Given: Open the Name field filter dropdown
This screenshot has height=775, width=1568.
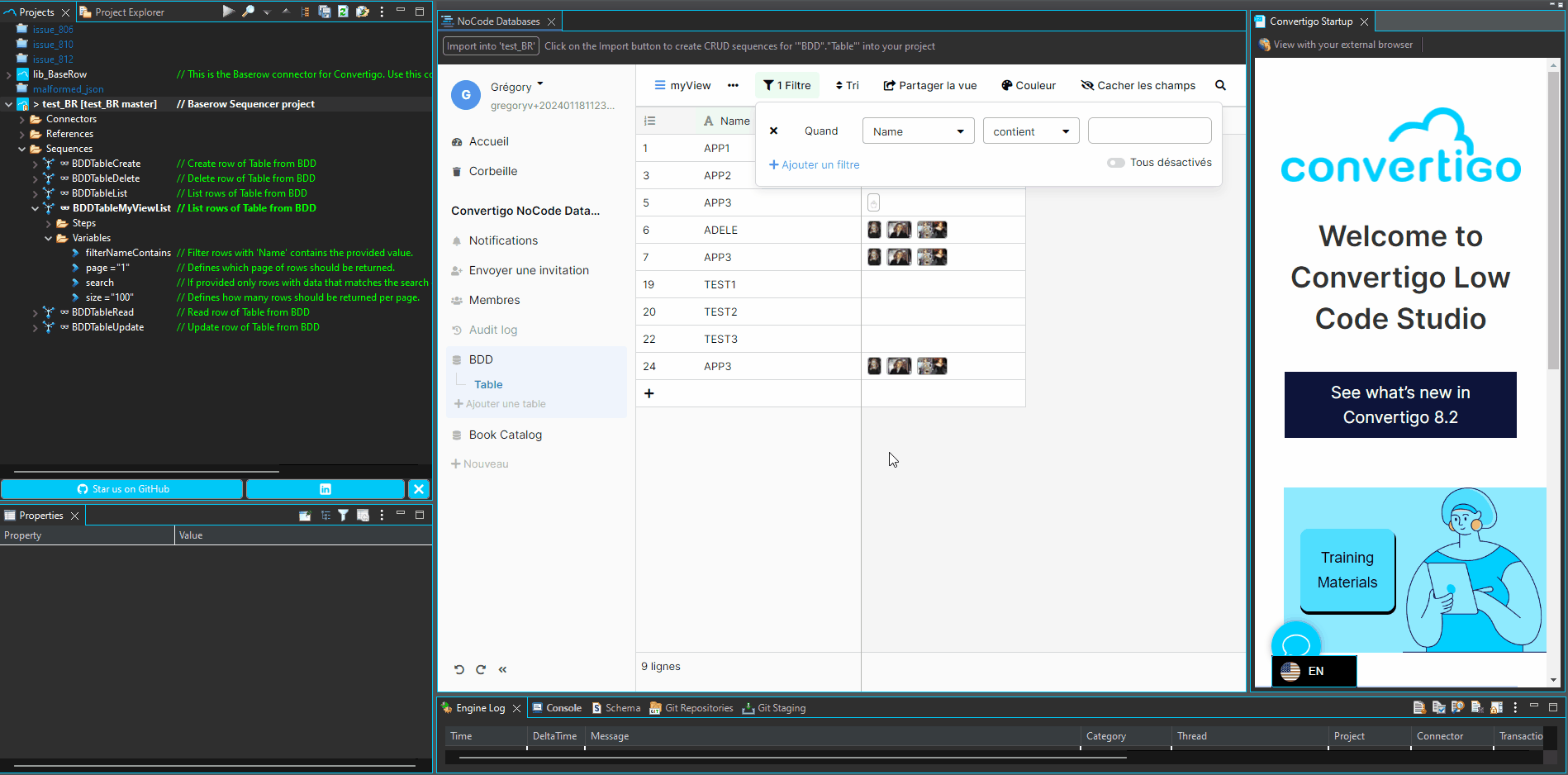Looking at the screenshot, I should pyautogui.click(x=918, y=131).
